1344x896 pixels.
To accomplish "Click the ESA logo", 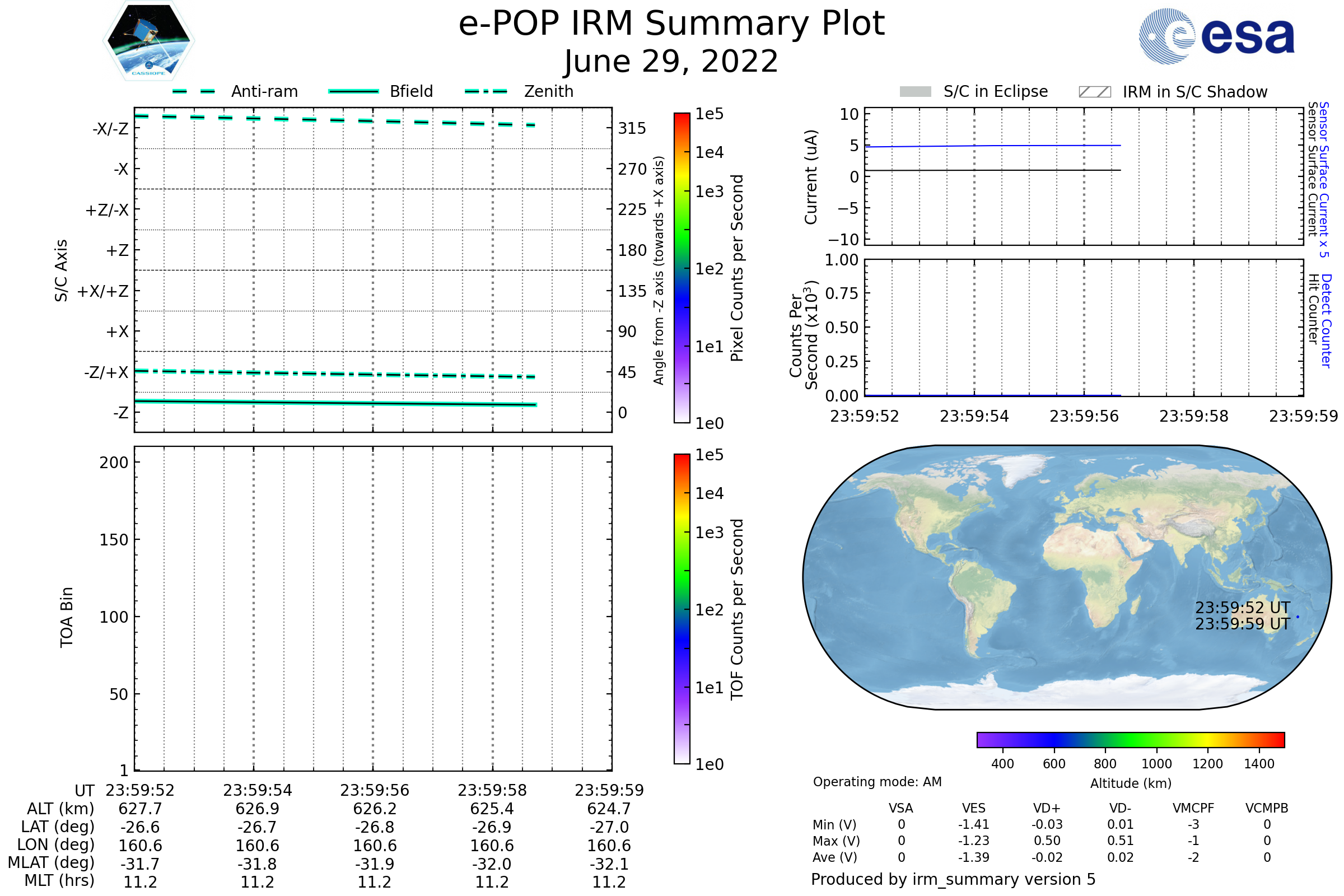I will tap(1216, 36).
